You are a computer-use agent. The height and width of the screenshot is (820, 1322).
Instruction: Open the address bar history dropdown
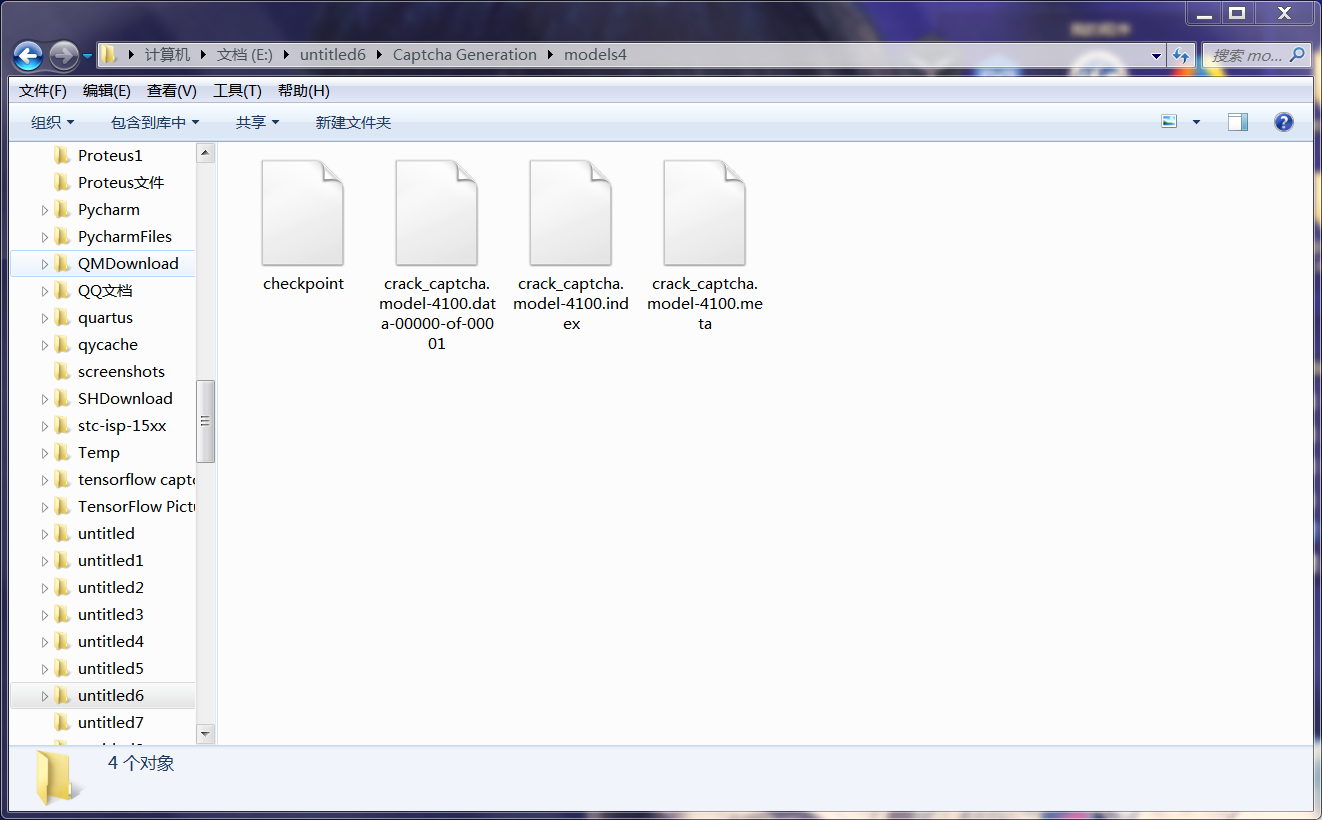(1157, 55)
